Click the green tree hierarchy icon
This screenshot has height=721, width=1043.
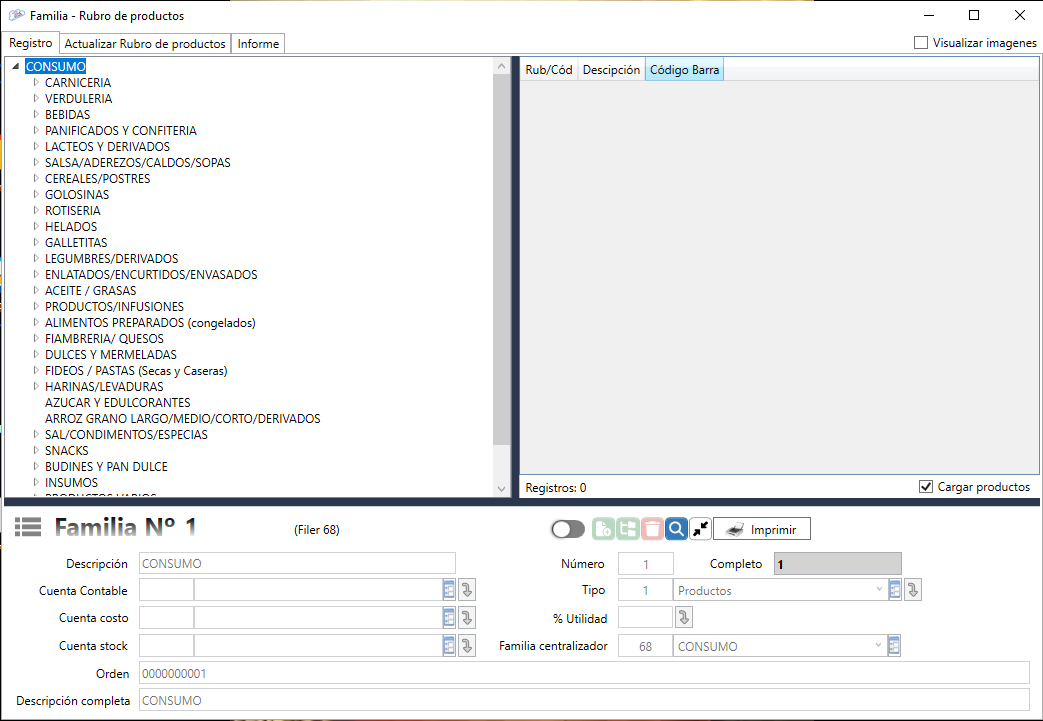628,529
